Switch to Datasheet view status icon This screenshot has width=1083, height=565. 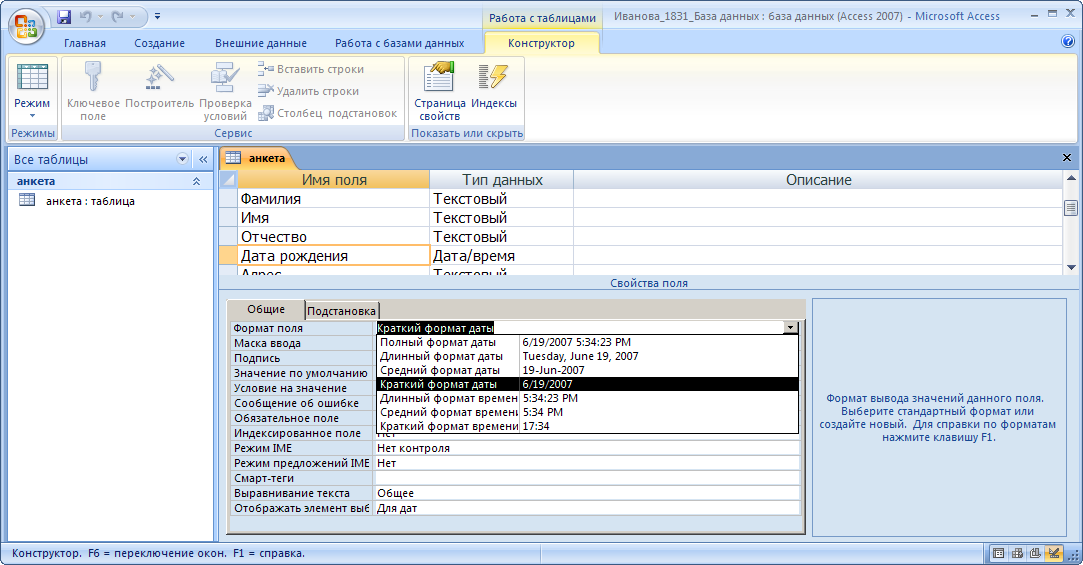click(x=998, y=553)
